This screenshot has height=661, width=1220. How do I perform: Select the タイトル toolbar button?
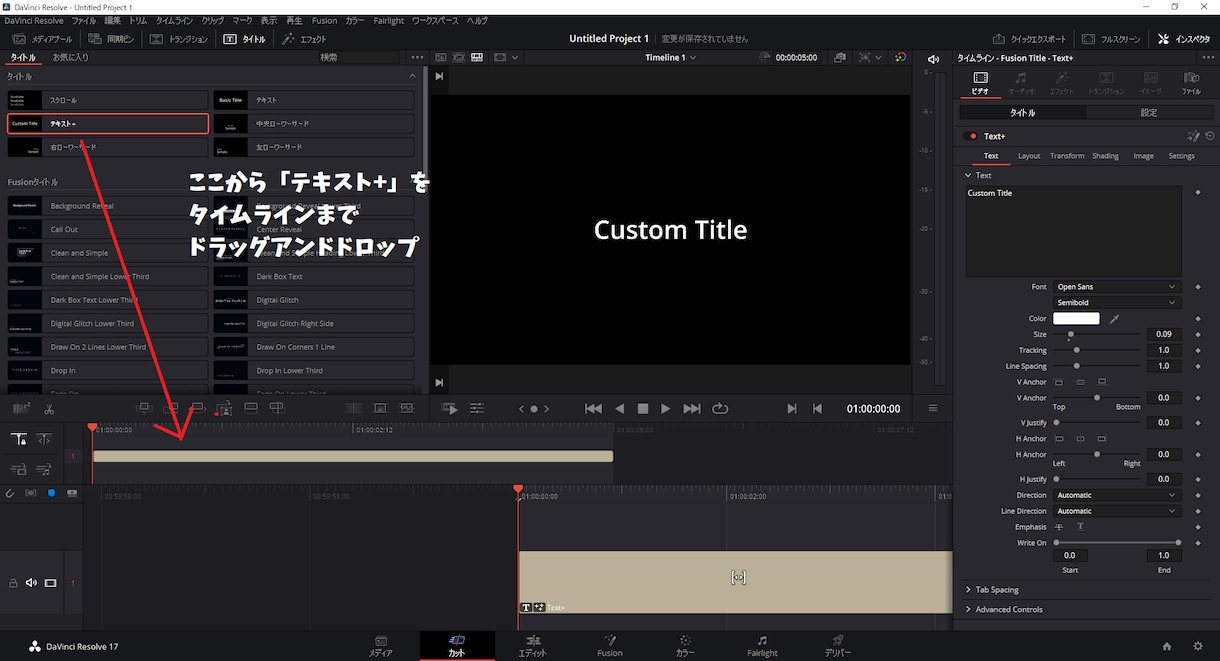point(244,39)
